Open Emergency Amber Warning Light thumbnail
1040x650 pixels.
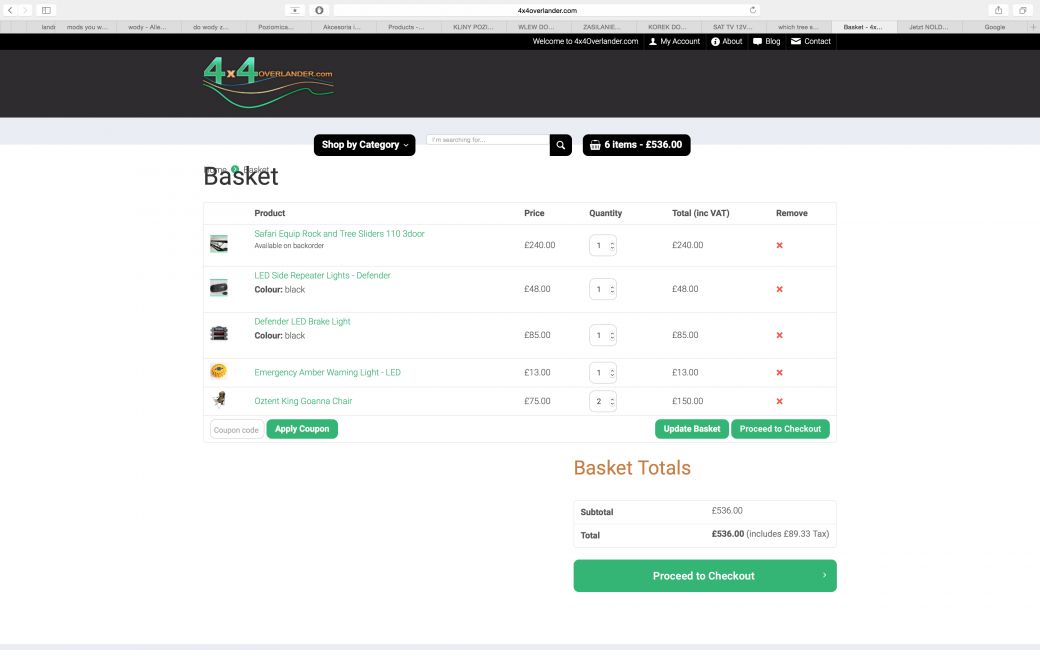pyautogui.click(x=218, y=371)
